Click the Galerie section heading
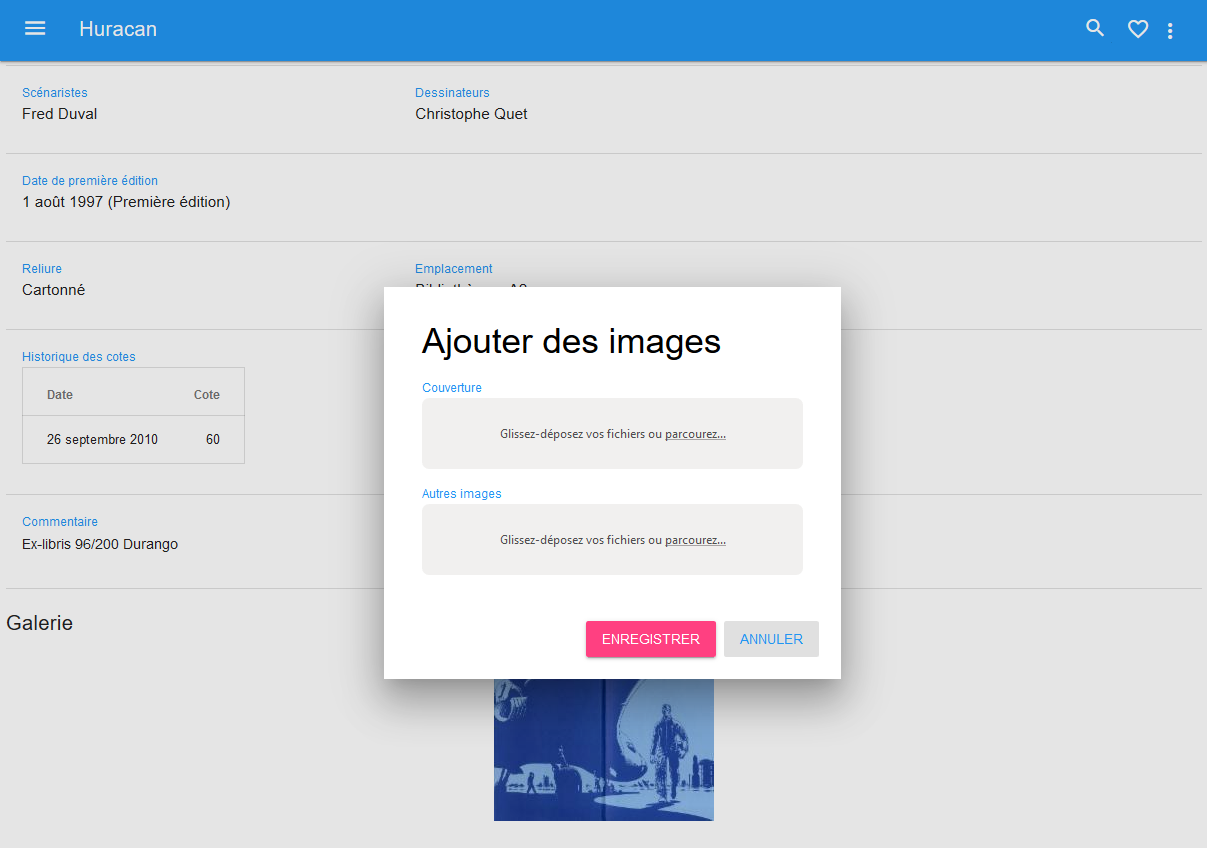Image resolution: width=1207 pixels, height=848 pixels. [40, 623]
